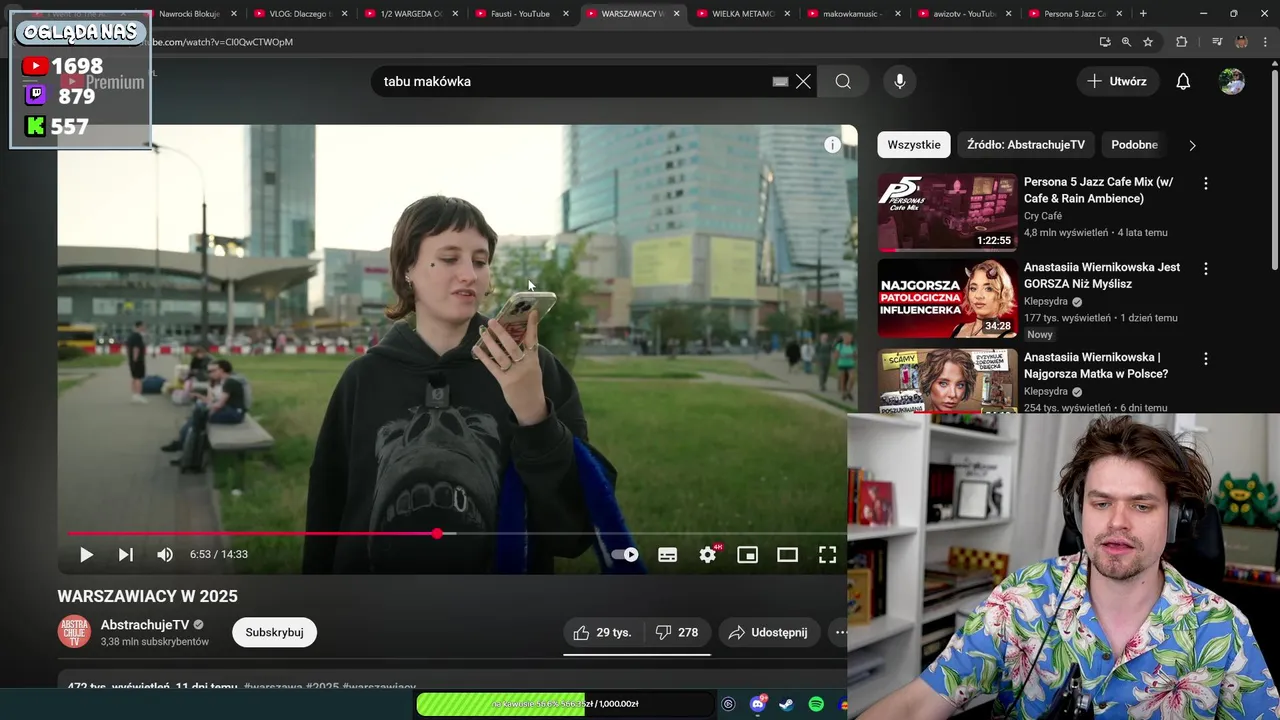
Task: Open the account avatar menu
Action: (1232, 81)
